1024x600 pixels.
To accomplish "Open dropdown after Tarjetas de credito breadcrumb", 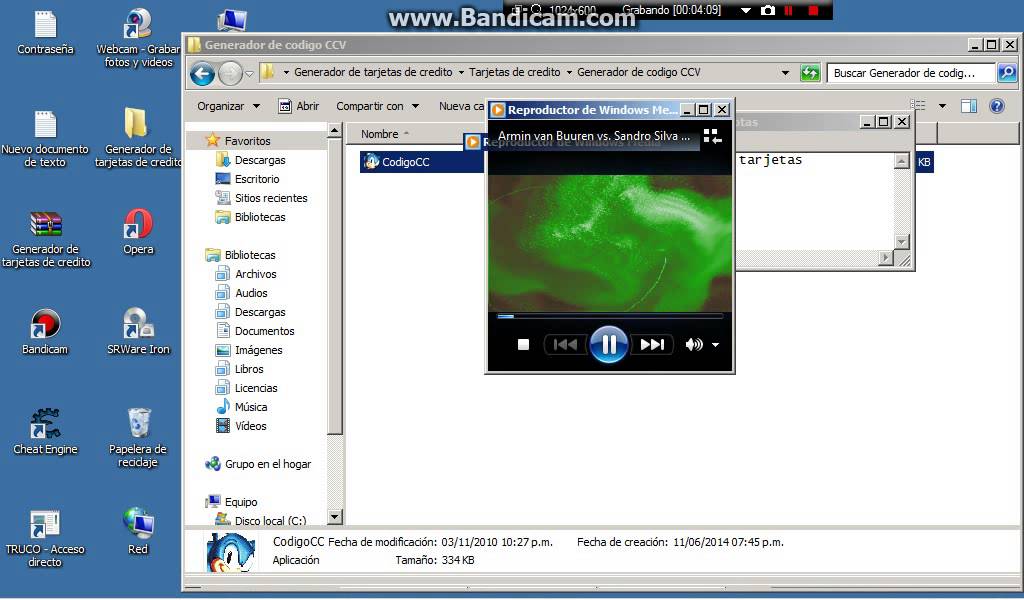I will [x=569, y=72].
